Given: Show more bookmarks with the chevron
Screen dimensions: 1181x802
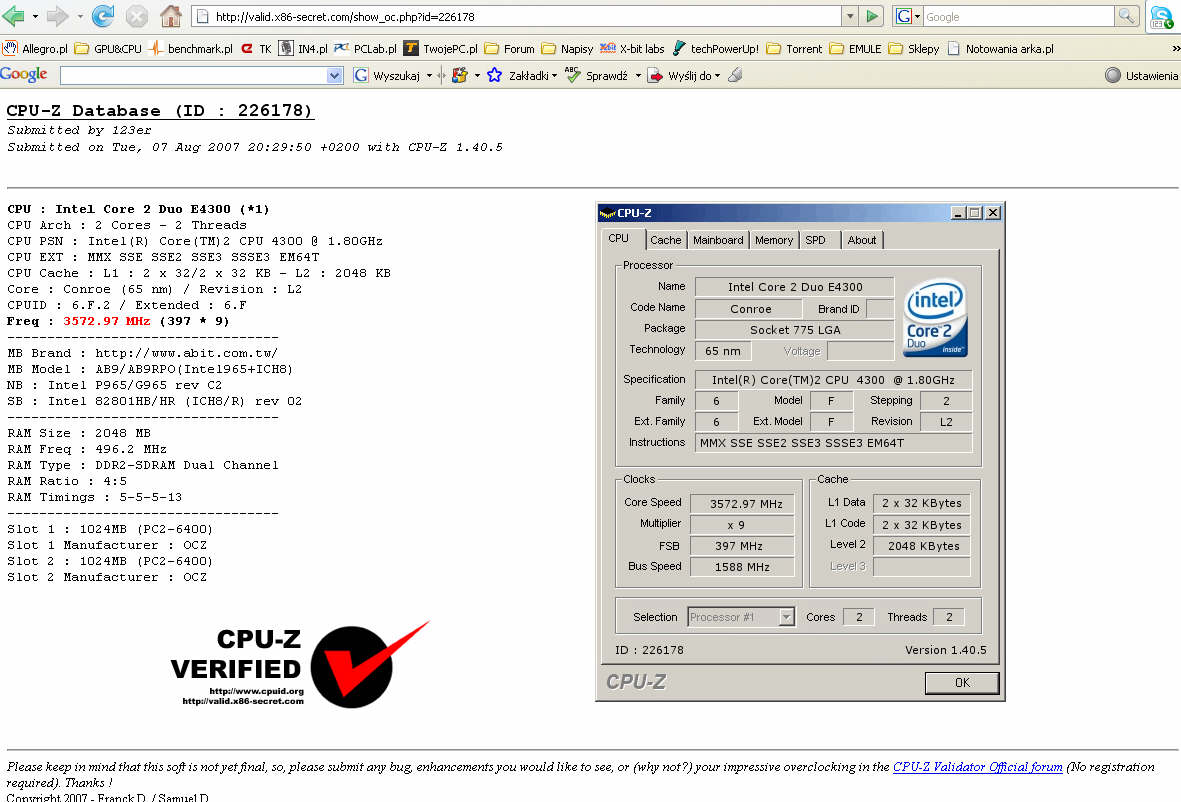Looking at the screenshot, I should pyautogui.click(x=1176, y=48).
